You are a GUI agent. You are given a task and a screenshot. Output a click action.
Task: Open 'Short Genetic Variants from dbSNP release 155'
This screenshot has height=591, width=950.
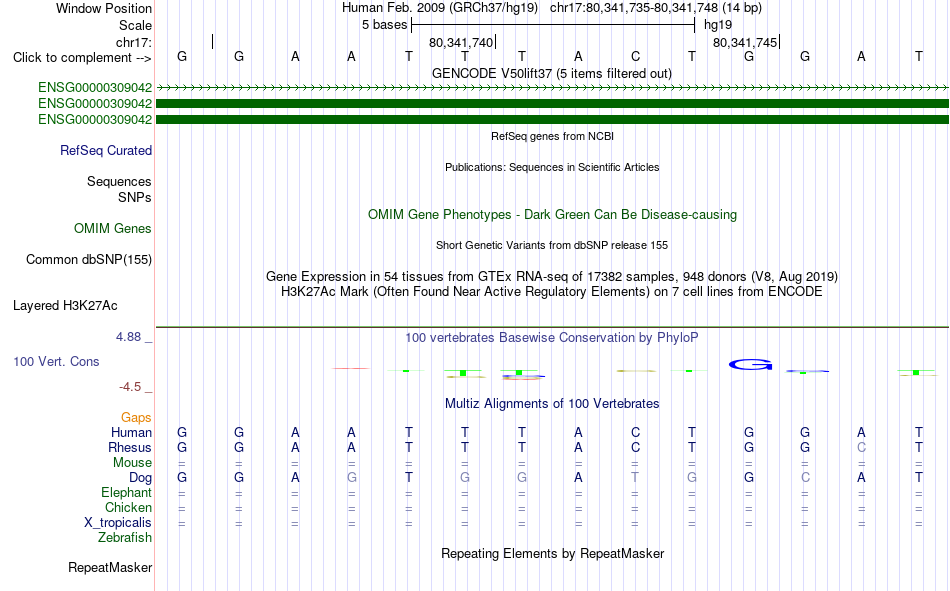point(552,245)
